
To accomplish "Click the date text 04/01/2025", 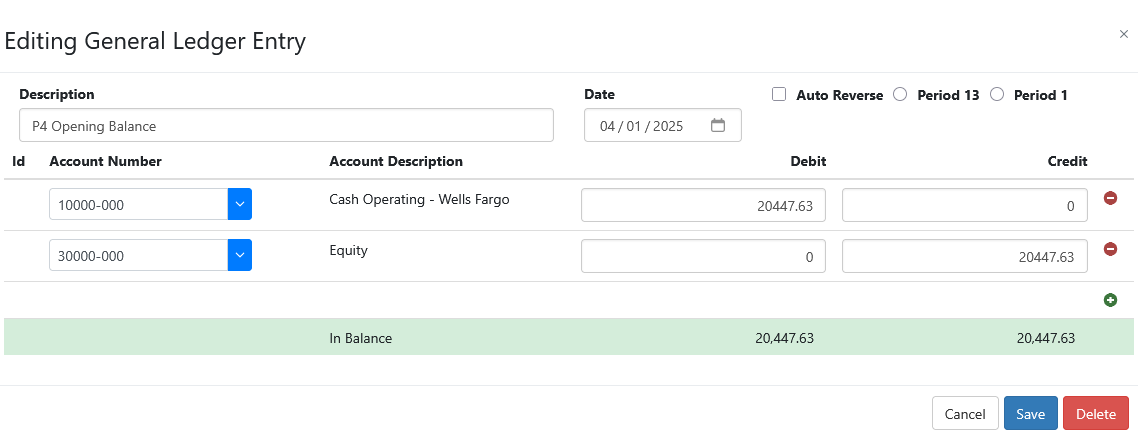I will tap(642, 126).
